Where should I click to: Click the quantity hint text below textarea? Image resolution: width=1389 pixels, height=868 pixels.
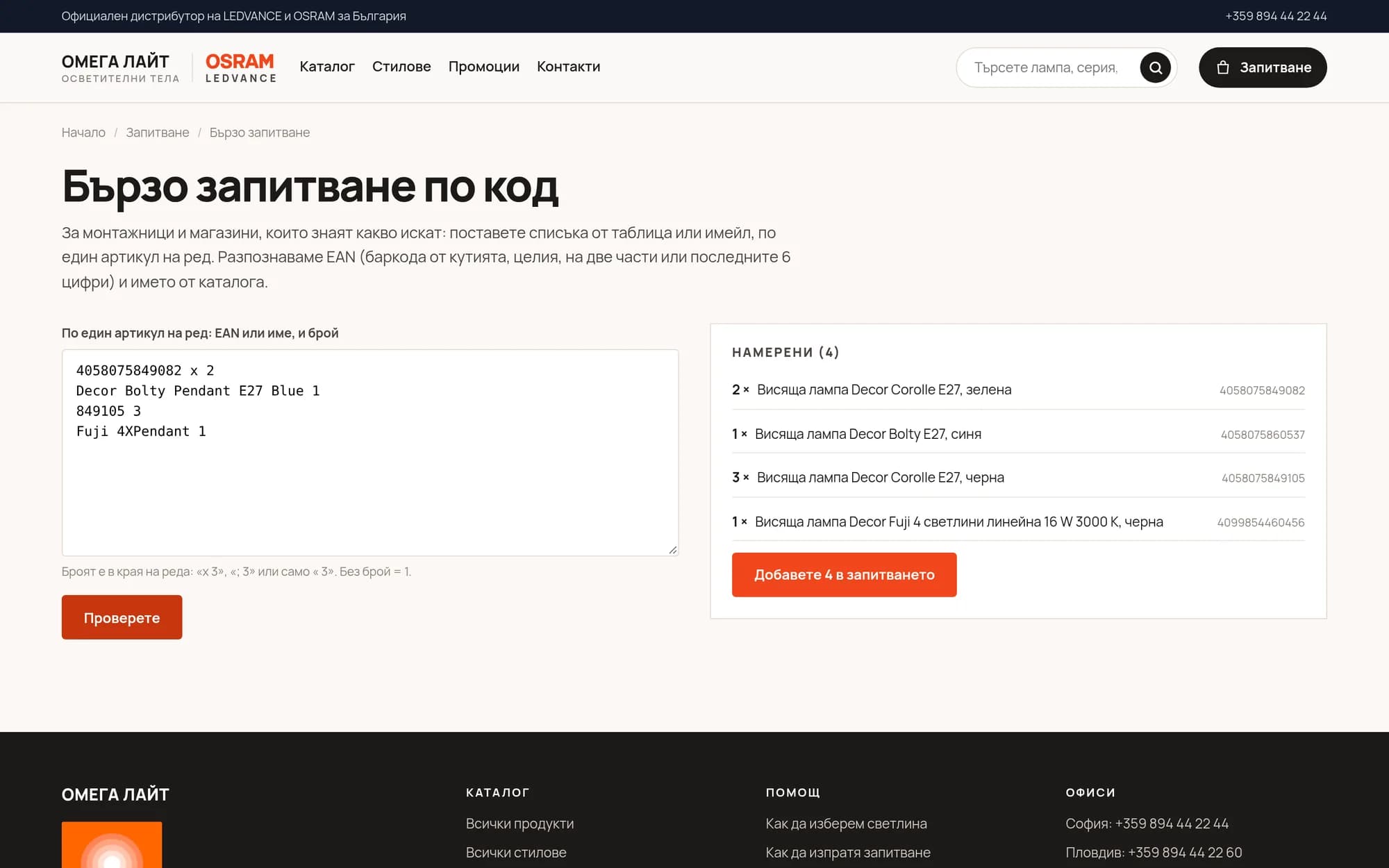[236, 571]
